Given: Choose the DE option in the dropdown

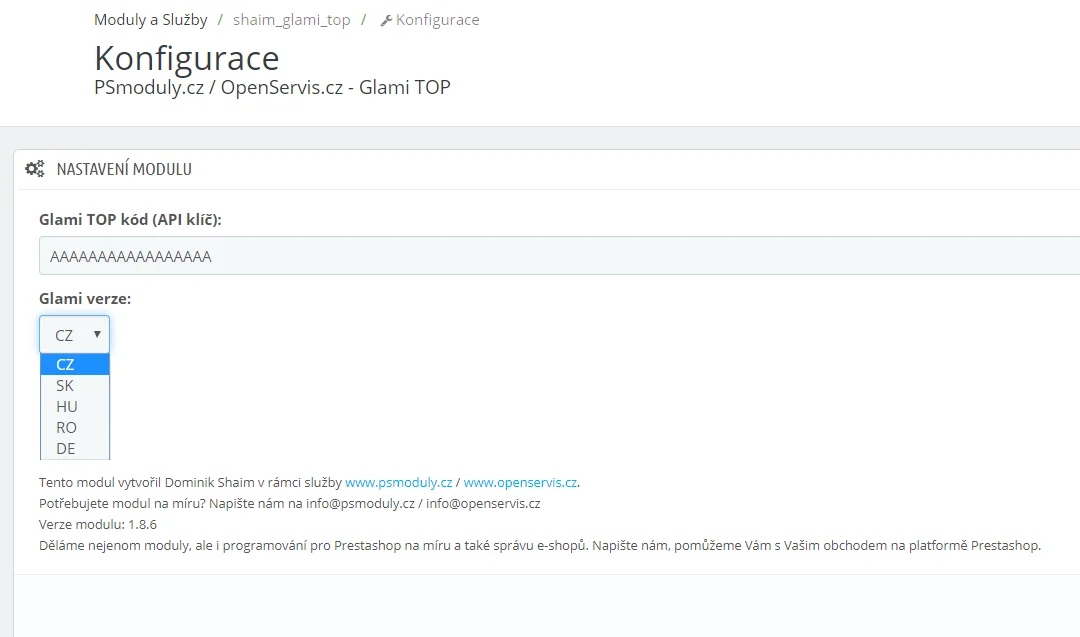Looking at the screenshot, I should [66, 448].
